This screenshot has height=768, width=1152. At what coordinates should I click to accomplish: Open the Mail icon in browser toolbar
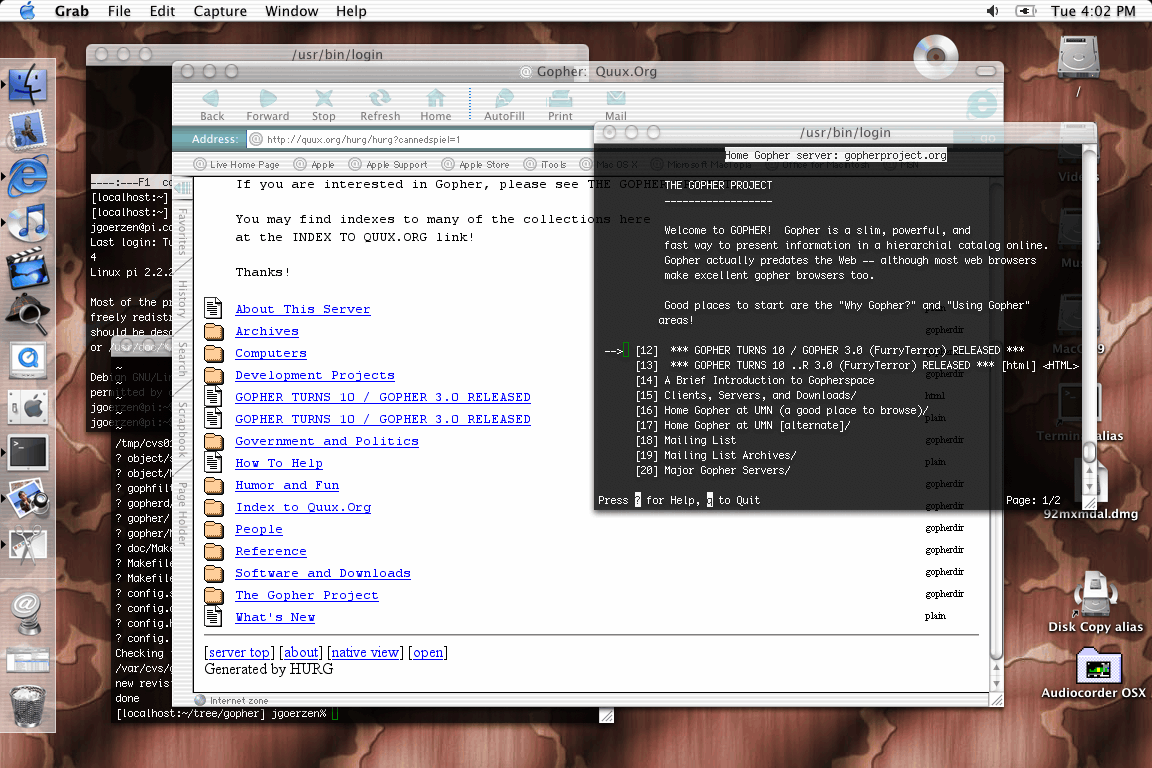[616, 98]
